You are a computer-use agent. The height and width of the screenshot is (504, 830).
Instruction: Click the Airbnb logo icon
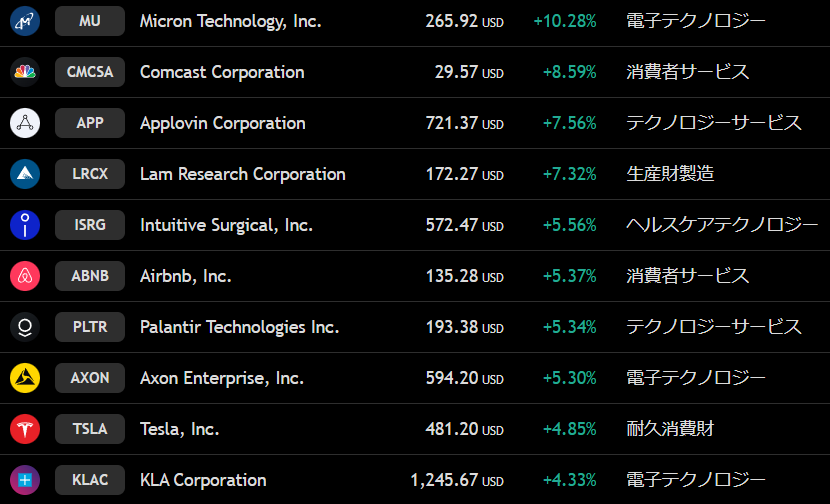click(25, 276)
